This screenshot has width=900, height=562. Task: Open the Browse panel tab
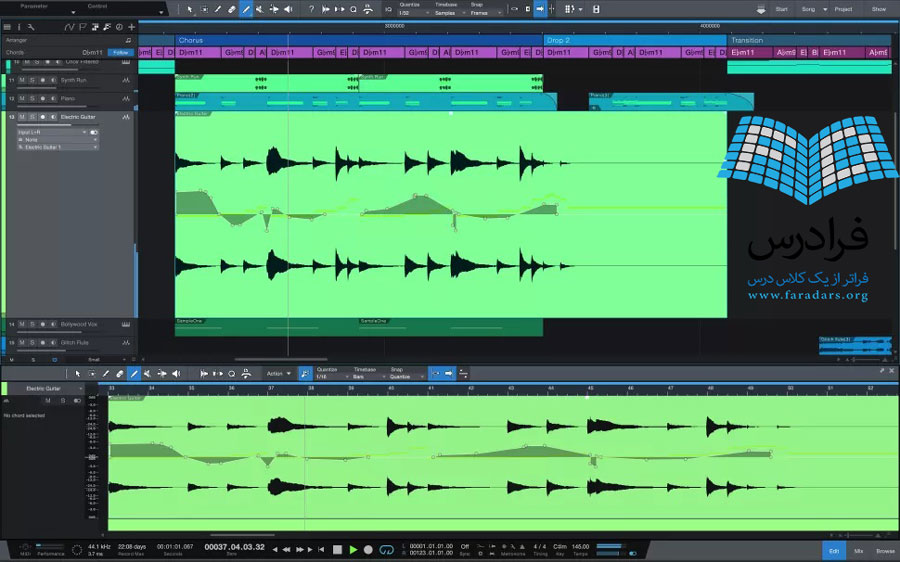pyautogui.click(x=885, y=550)
